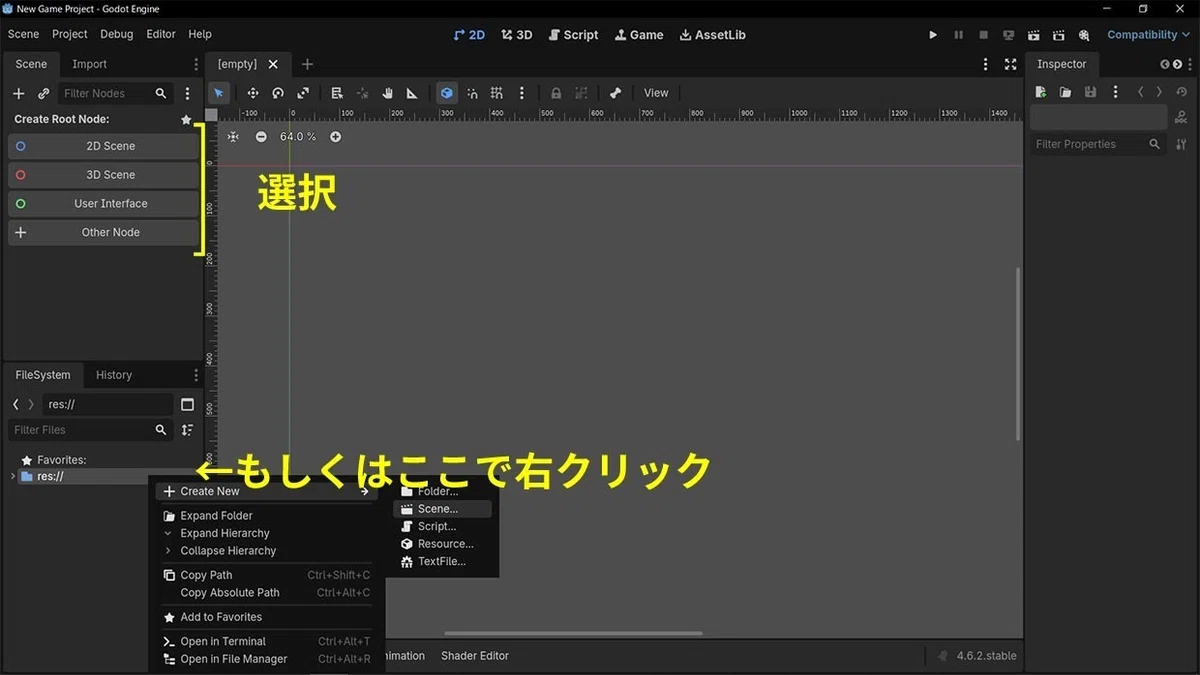1200x675 pixels.
Task: Open the Movie Maker mode reel icon
Action: 1083,35
